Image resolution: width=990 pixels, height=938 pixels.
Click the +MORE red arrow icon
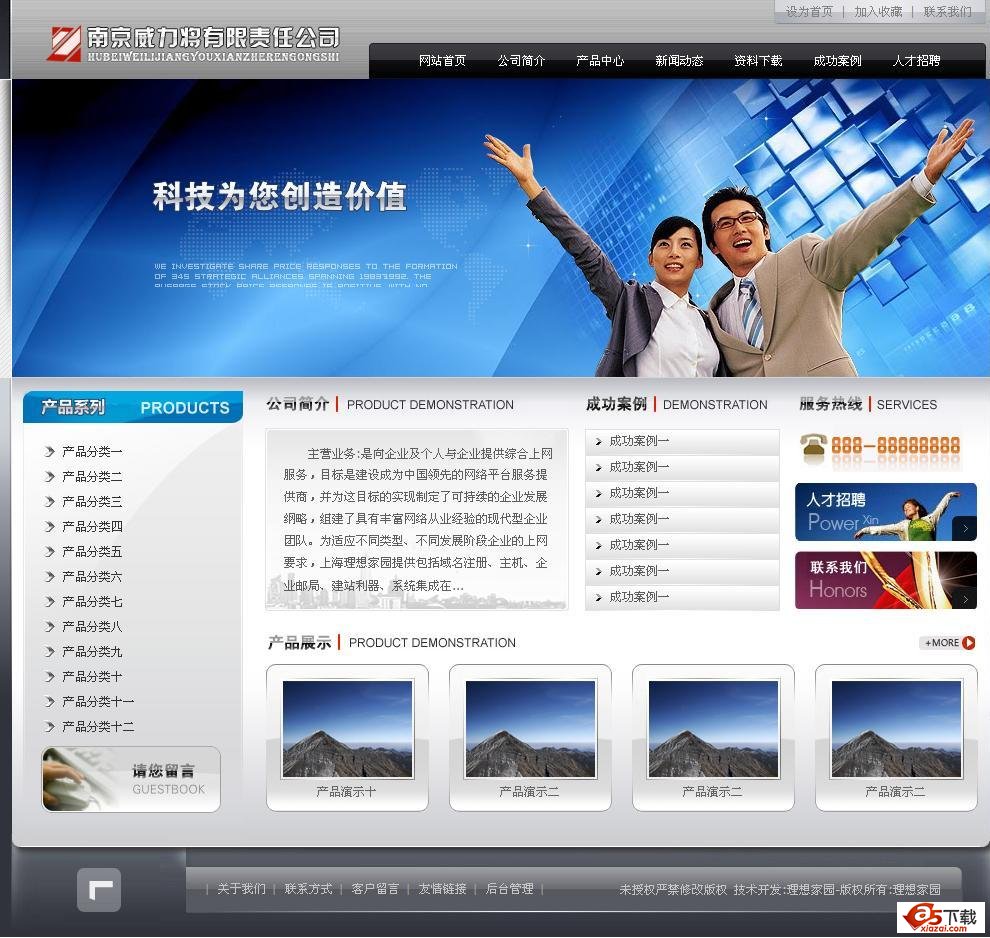pos(969,643)
